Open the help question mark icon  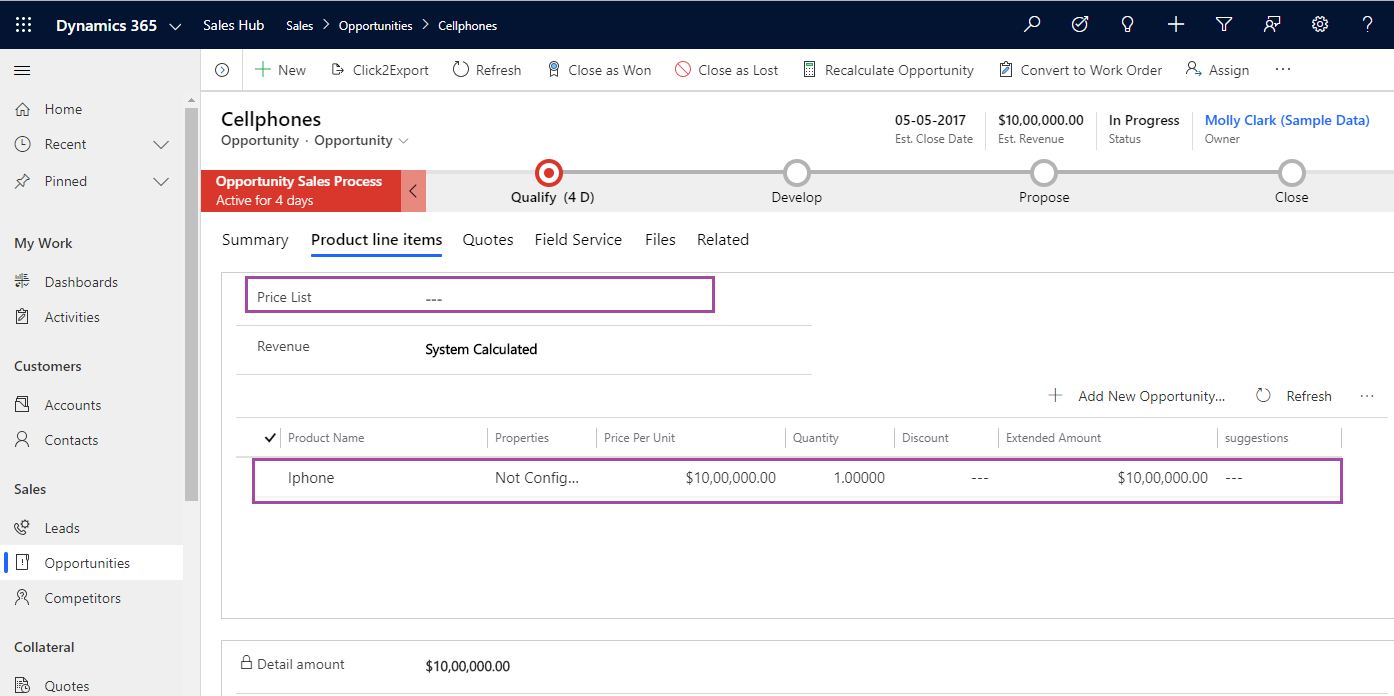1368,25
